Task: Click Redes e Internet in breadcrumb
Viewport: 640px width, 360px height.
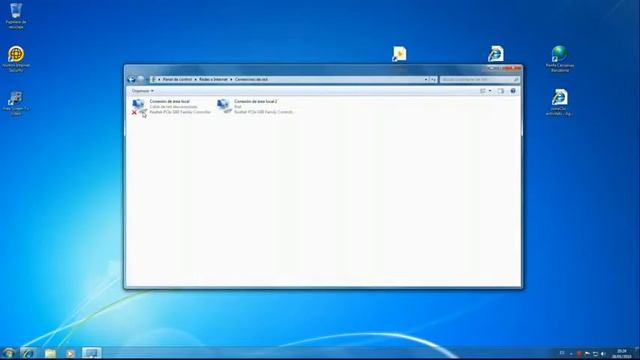Action: point(213,80)
